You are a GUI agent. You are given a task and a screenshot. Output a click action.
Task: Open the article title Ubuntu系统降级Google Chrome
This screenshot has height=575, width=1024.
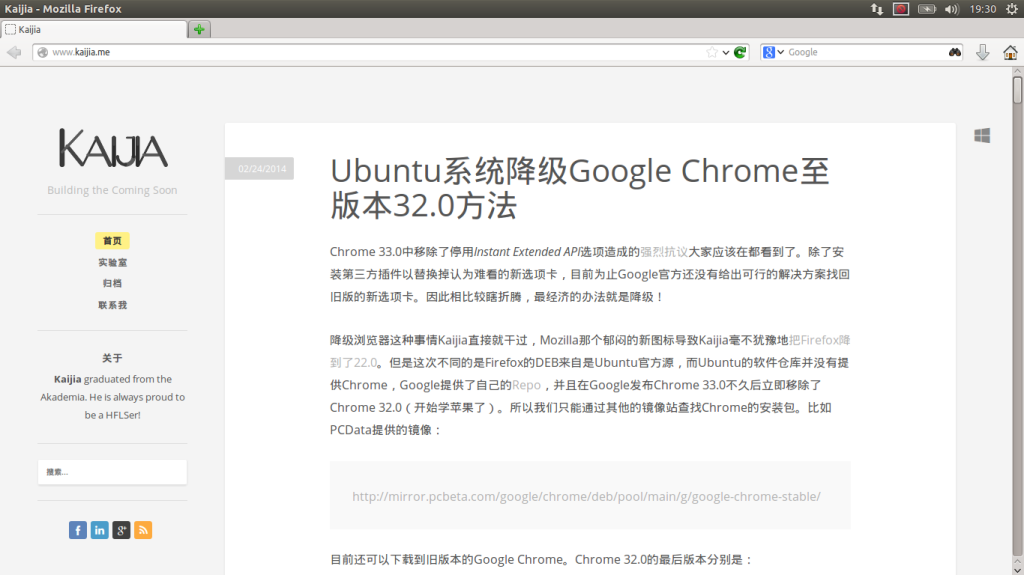579,188
